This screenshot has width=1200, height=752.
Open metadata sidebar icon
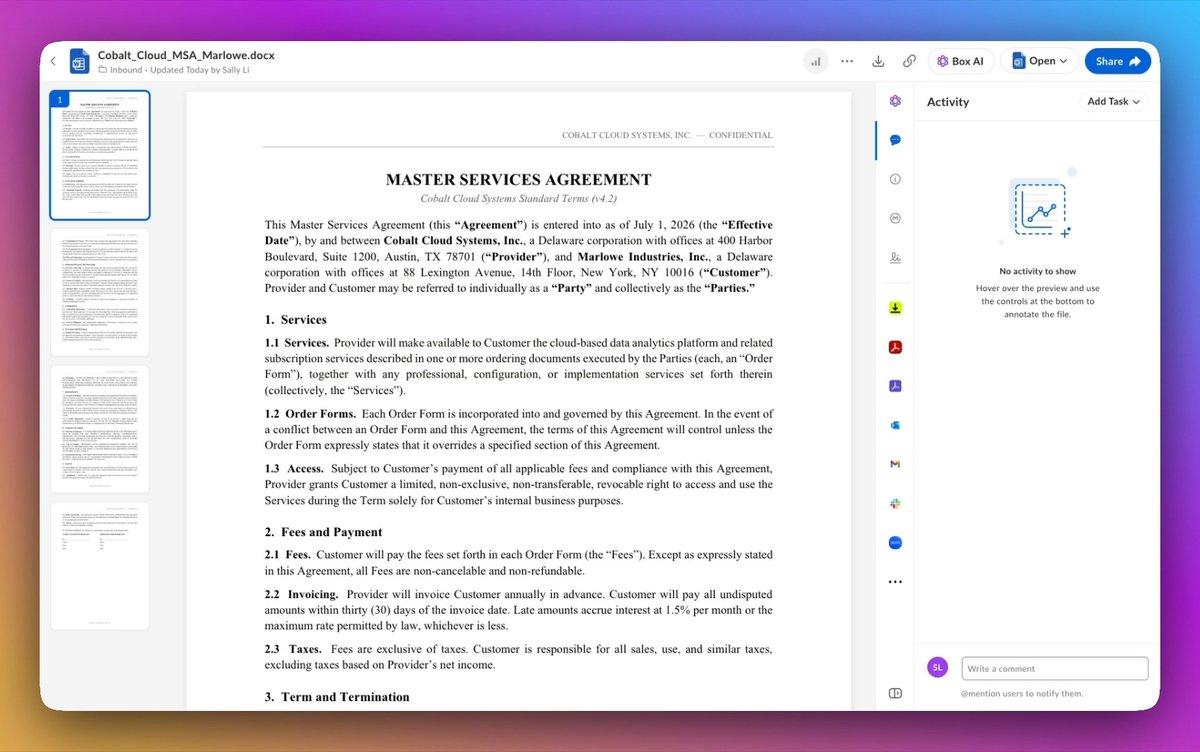[x=895, y=218]
